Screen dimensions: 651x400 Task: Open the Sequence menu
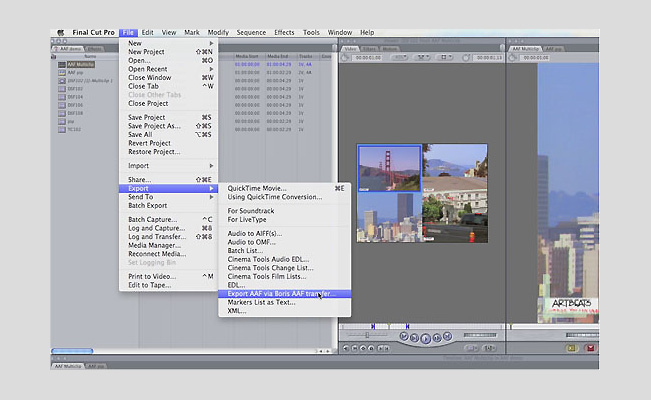pyautogui.click(x=251, y=32)
